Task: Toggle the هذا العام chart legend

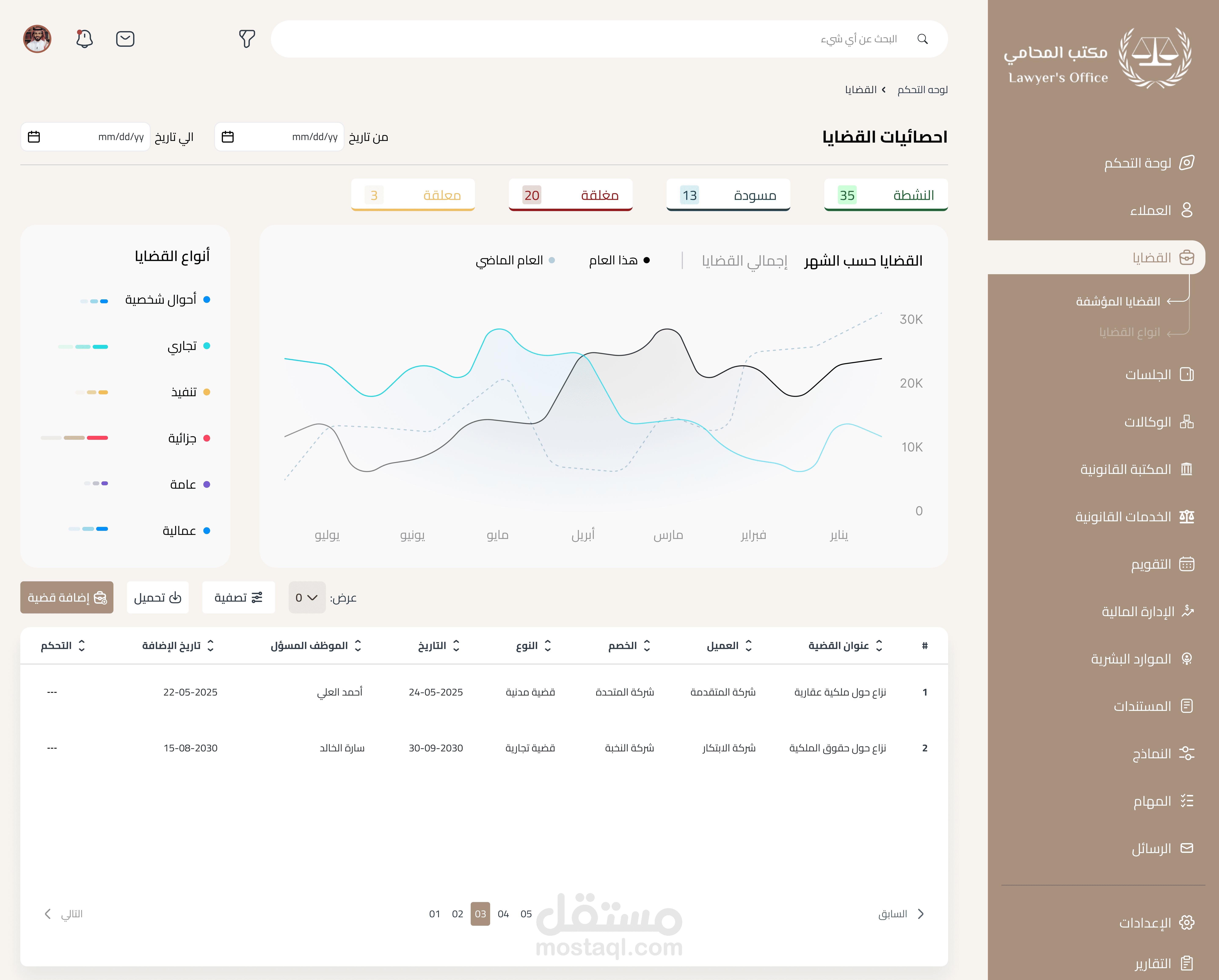Action: click(x=619, y=260)
